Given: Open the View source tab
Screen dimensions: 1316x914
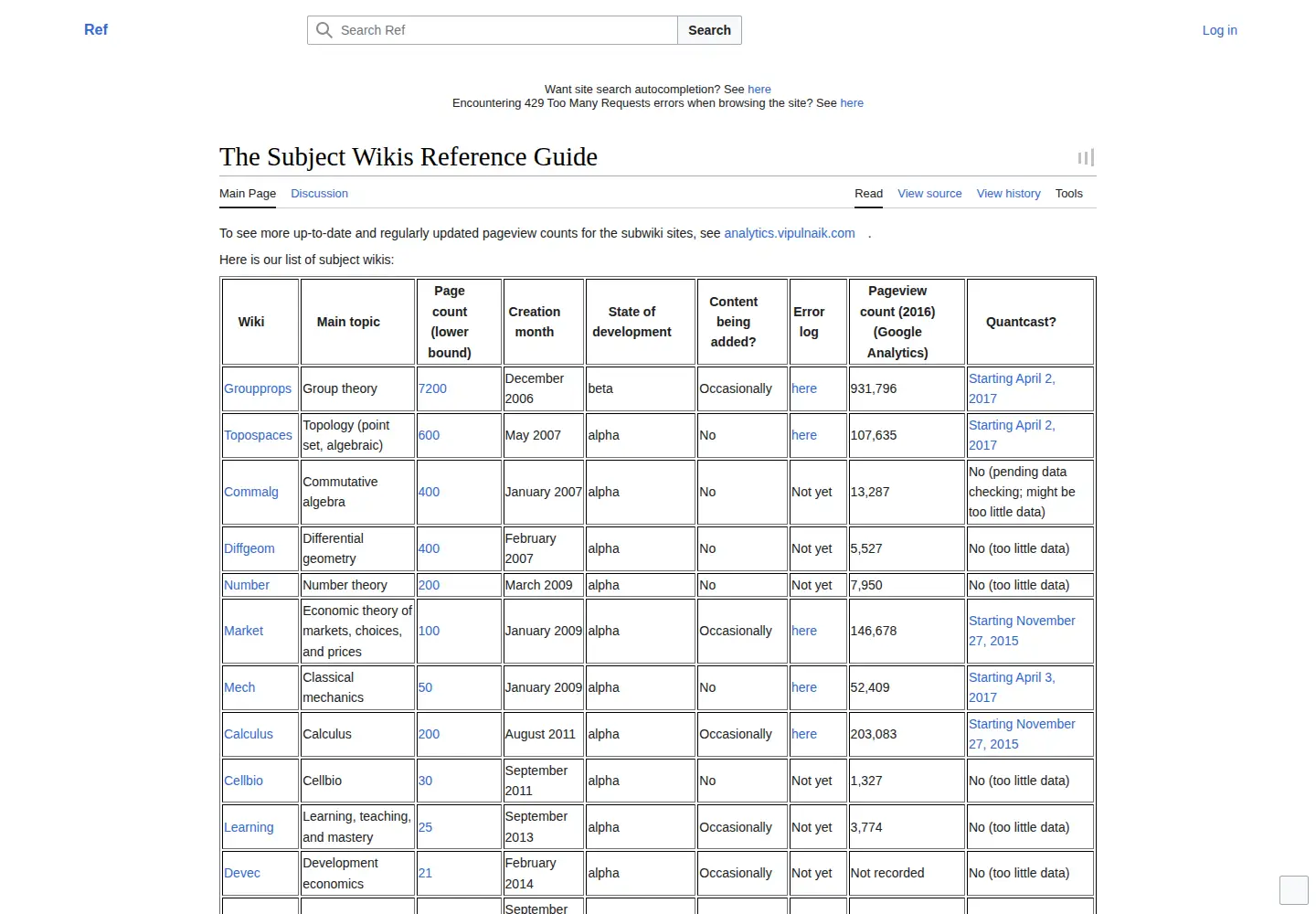Looking at the screenshot, I should pyautogui.click(x=929, y=194).
